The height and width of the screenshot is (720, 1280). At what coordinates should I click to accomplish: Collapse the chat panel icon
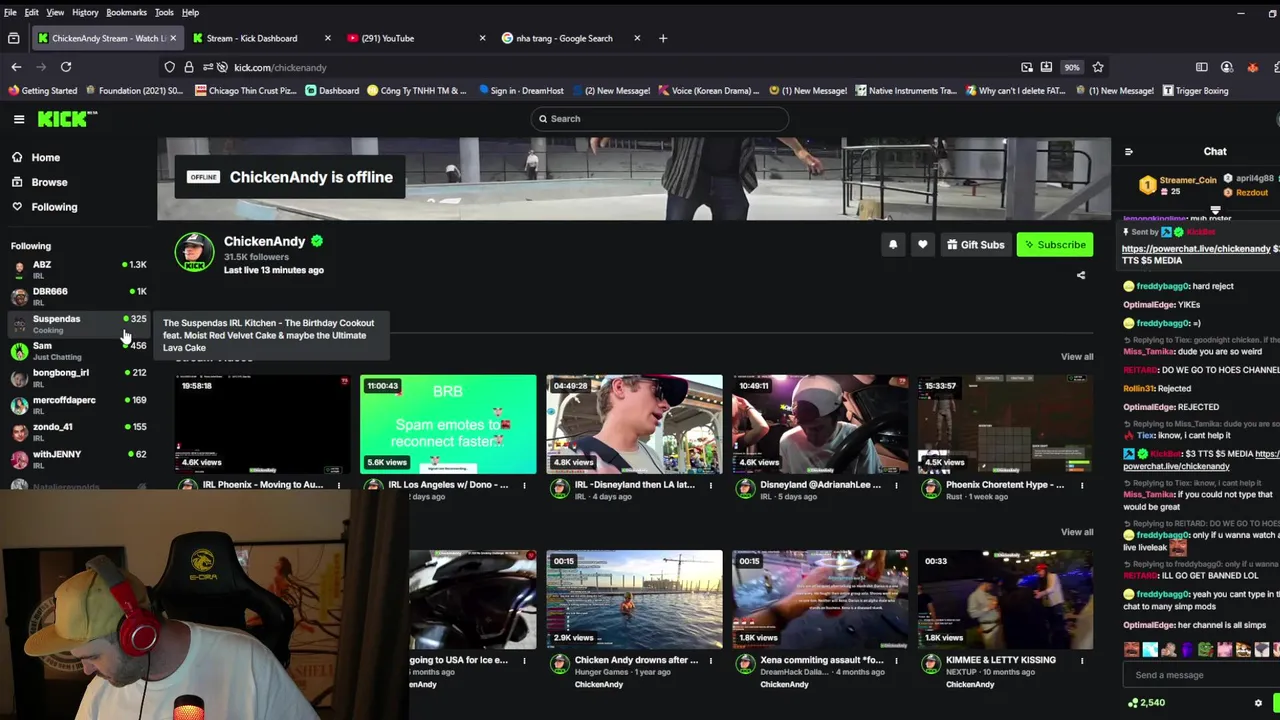point(1129,152)
